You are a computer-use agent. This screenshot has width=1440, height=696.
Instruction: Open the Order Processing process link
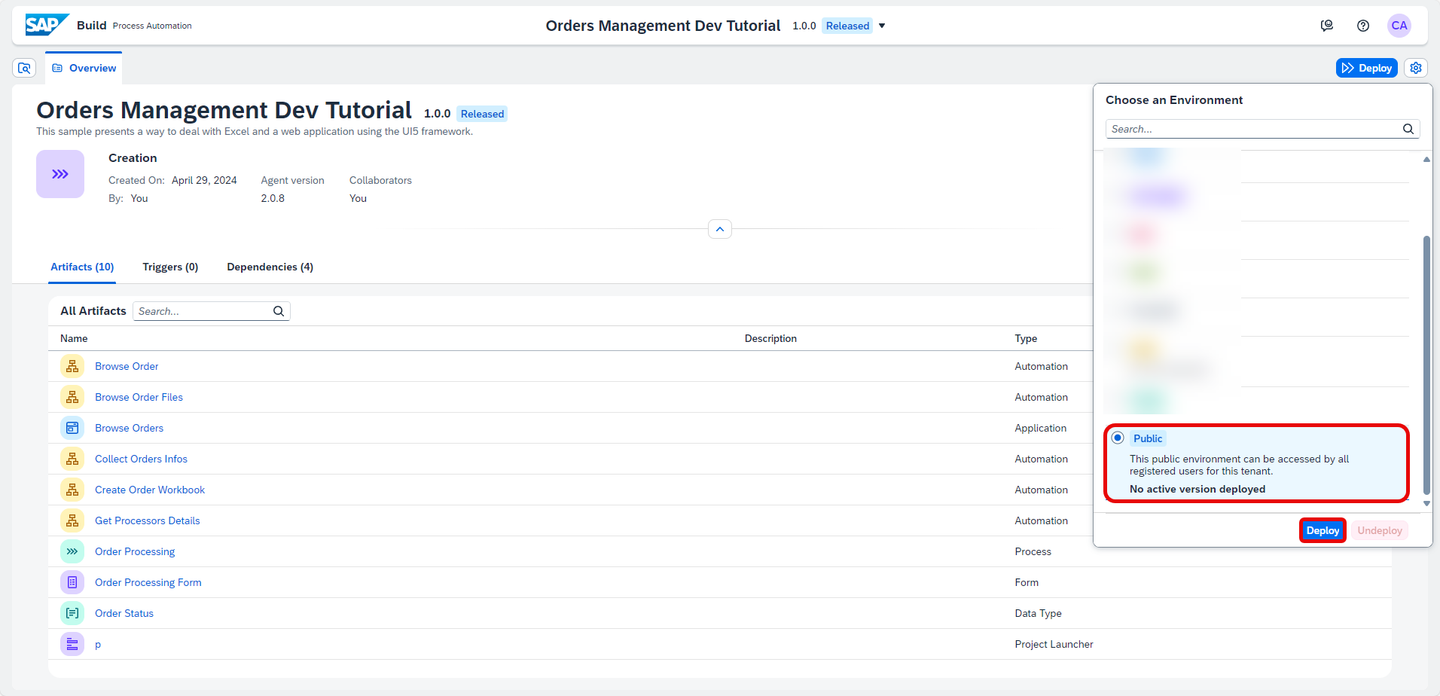pyautogui.click(x=135, y=552)
